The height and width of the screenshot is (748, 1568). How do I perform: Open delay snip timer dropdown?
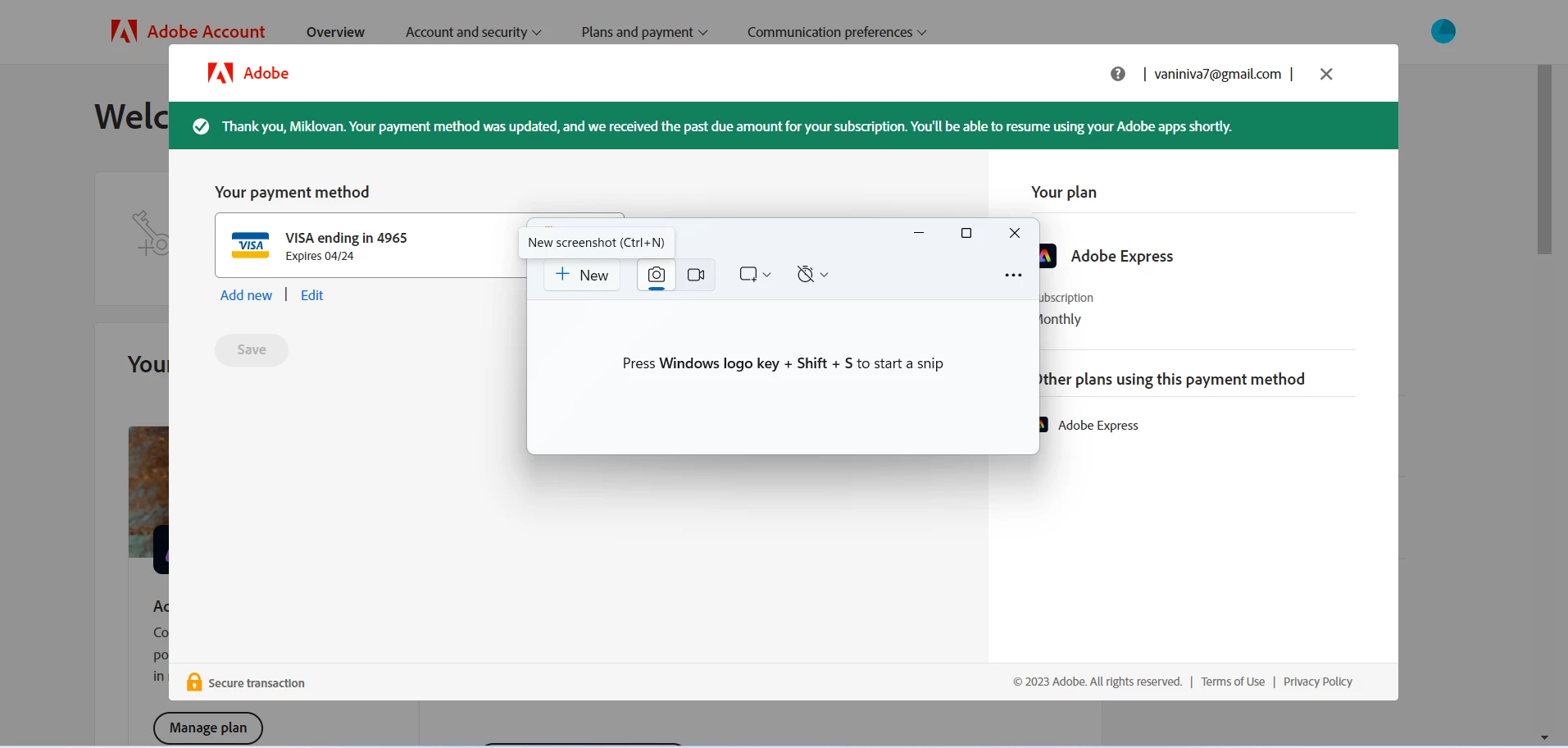tap(812, 275)
